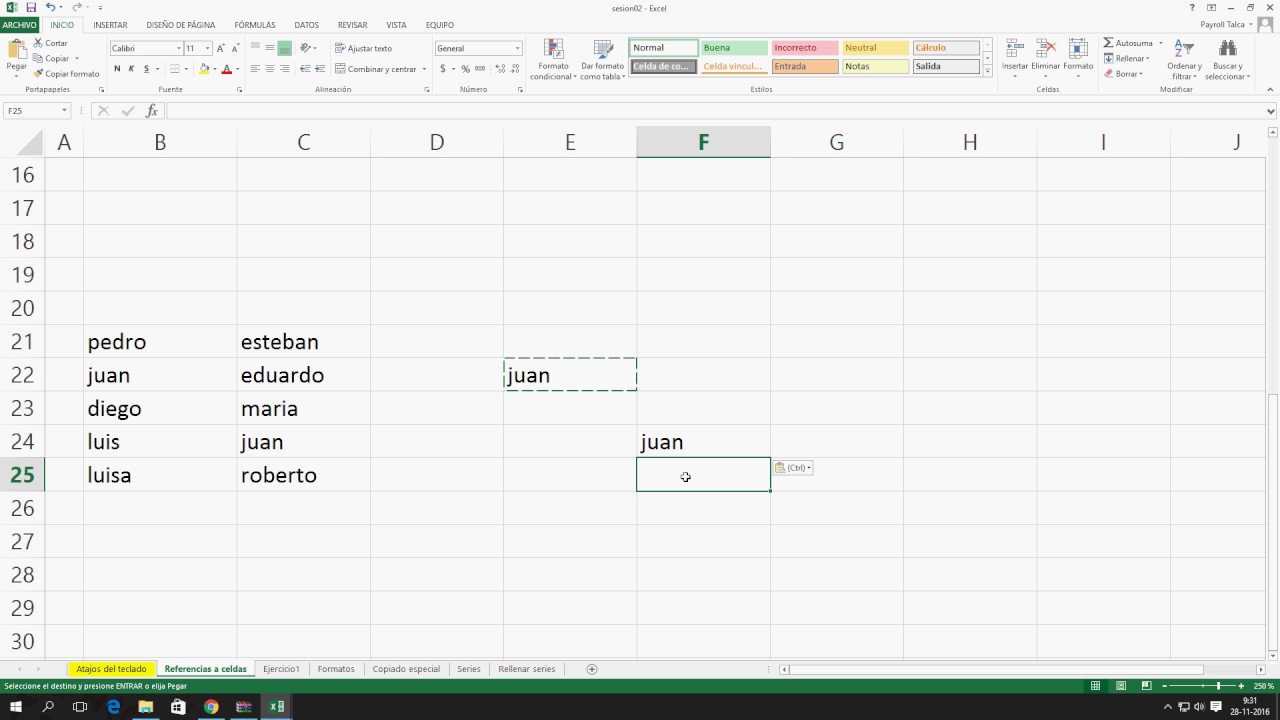Increase indent in Alineación group

(x=320, y=69)
